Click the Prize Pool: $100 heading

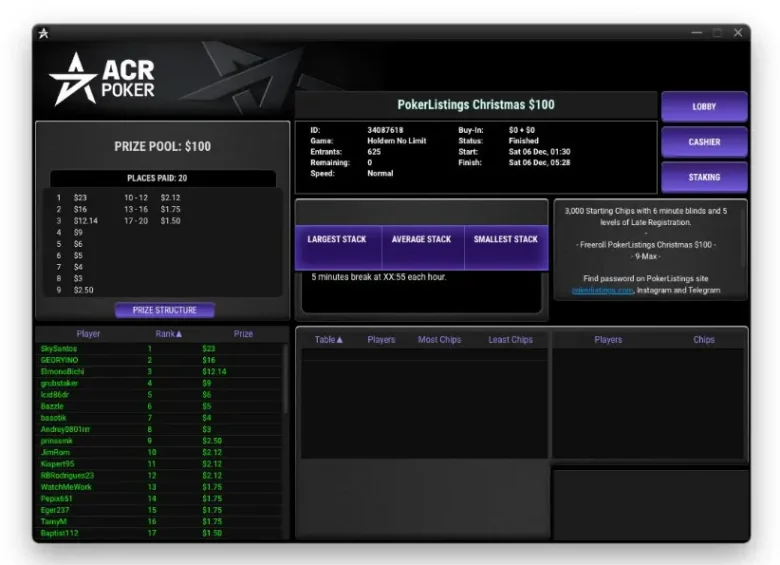click(163, 146)
